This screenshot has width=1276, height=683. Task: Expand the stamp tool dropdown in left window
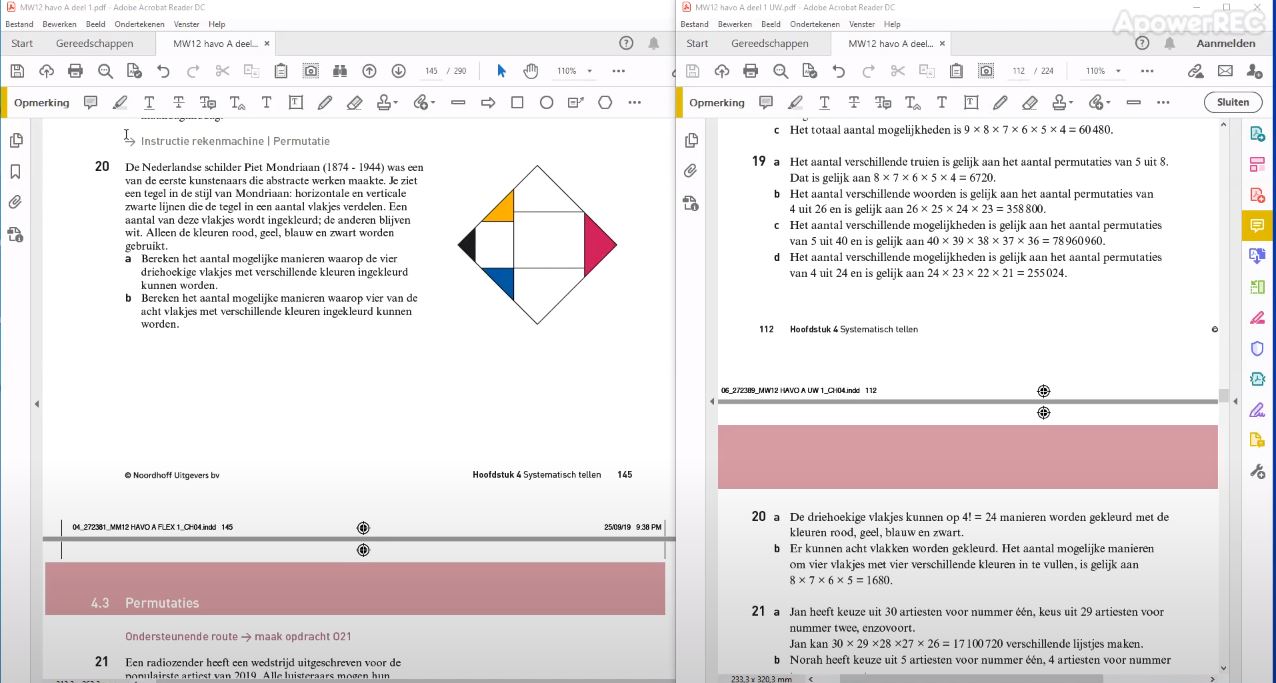pyautogui.click(x=395, y=102)
